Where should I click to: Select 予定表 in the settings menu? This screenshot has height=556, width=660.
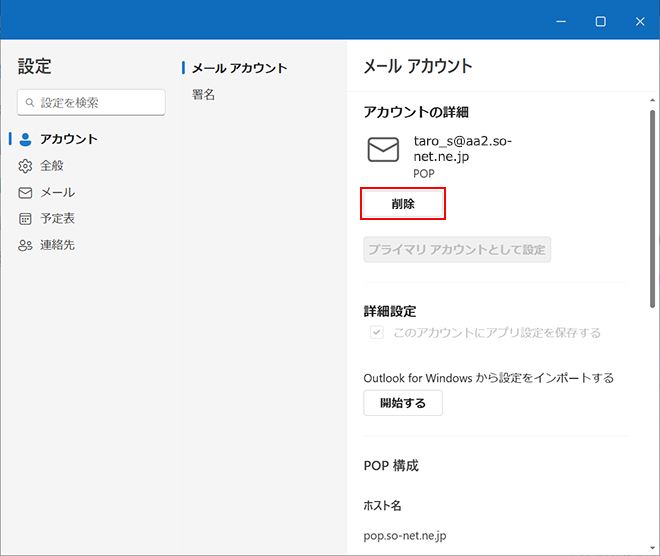coord(57,219)
